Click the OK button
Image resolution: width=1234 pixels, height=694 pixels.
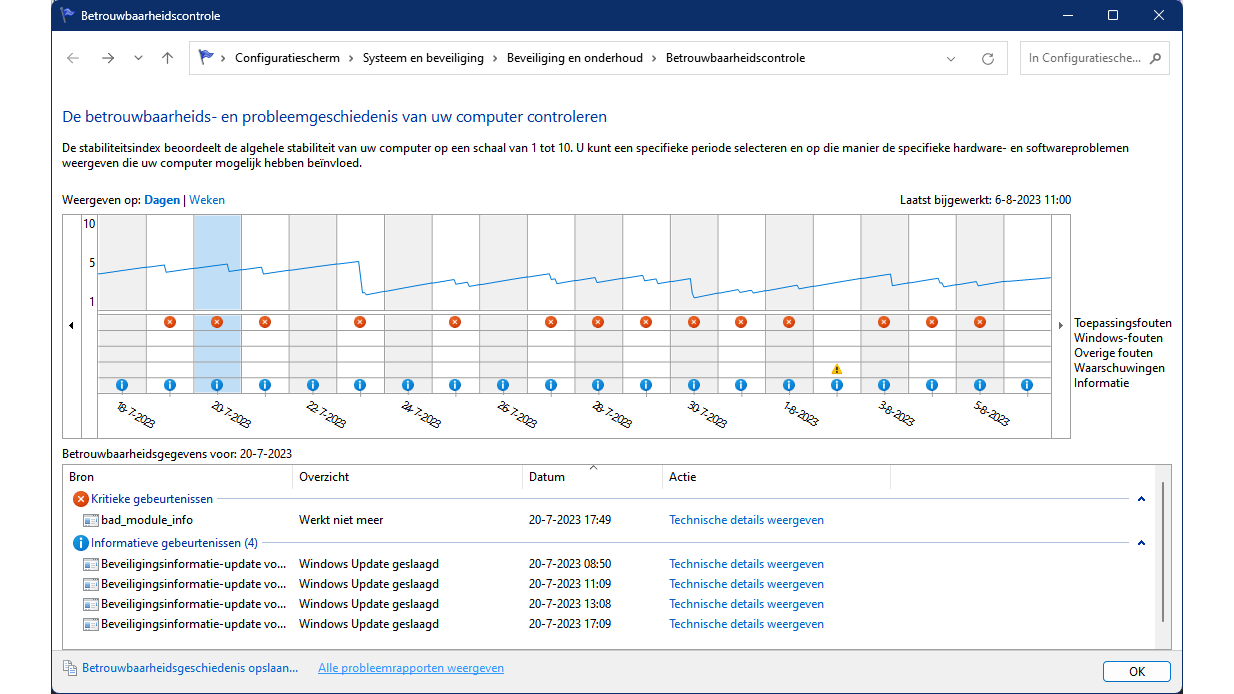pos(1137,671)
